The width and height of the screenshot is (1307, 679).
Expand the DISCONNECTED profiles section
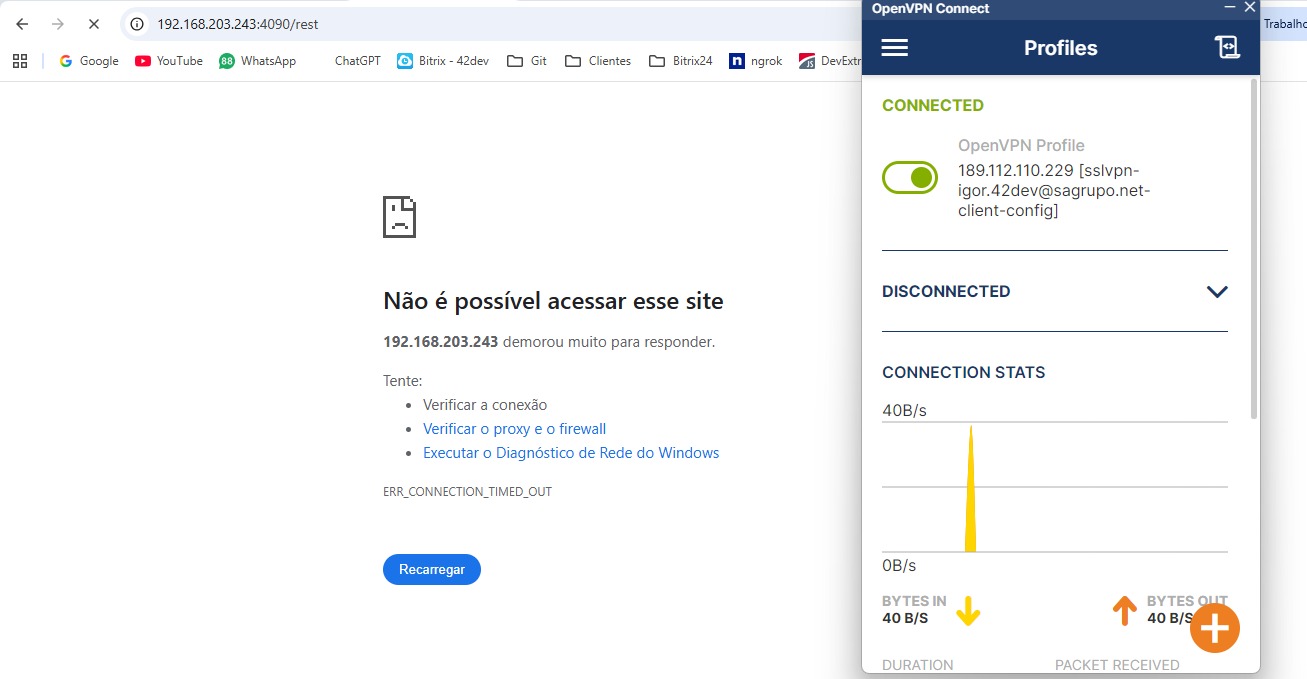(1216, 292)
